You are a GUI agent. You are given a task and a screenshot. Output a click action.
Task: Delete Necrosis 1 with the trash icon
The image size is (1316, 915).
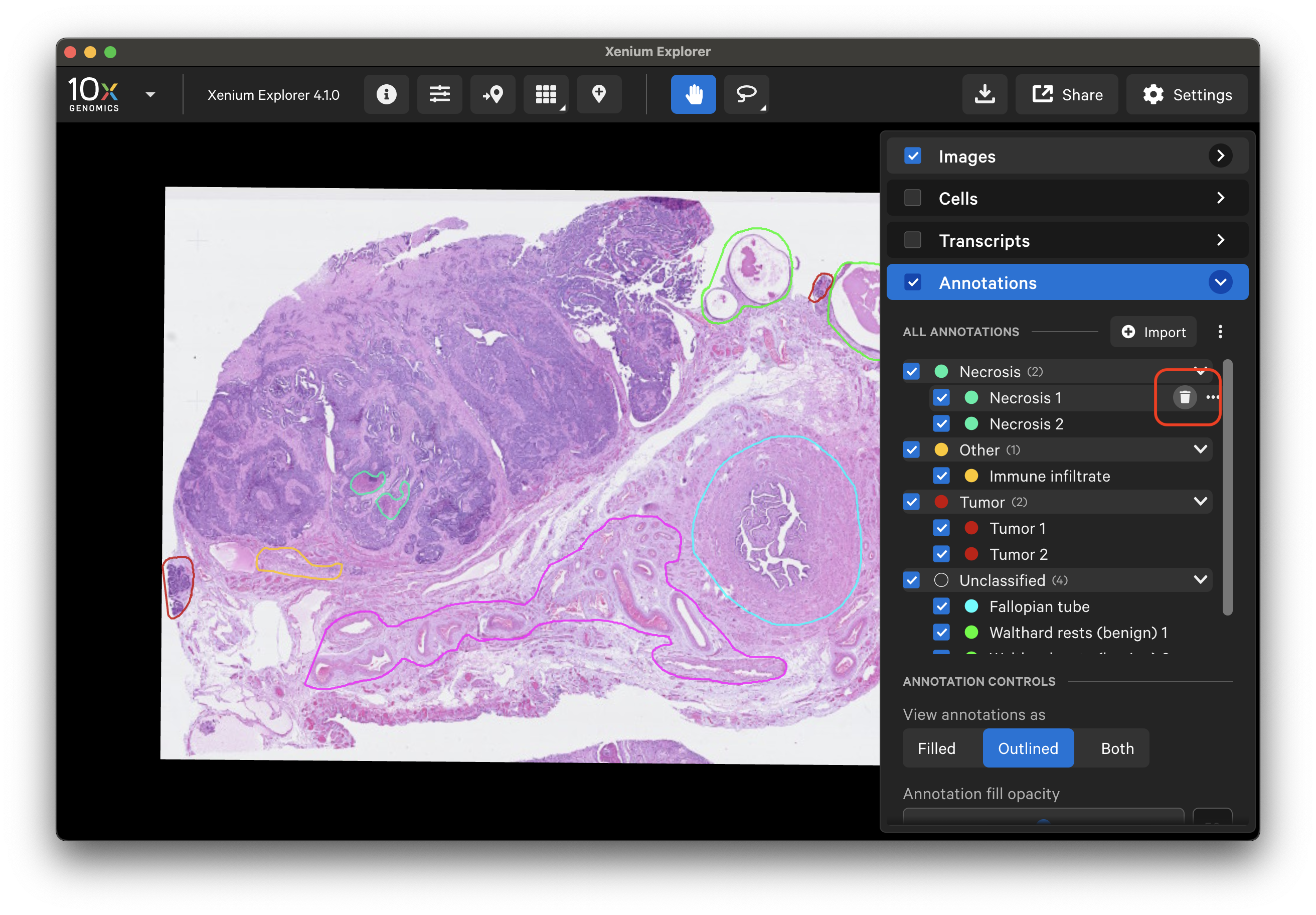point(1184,397)
